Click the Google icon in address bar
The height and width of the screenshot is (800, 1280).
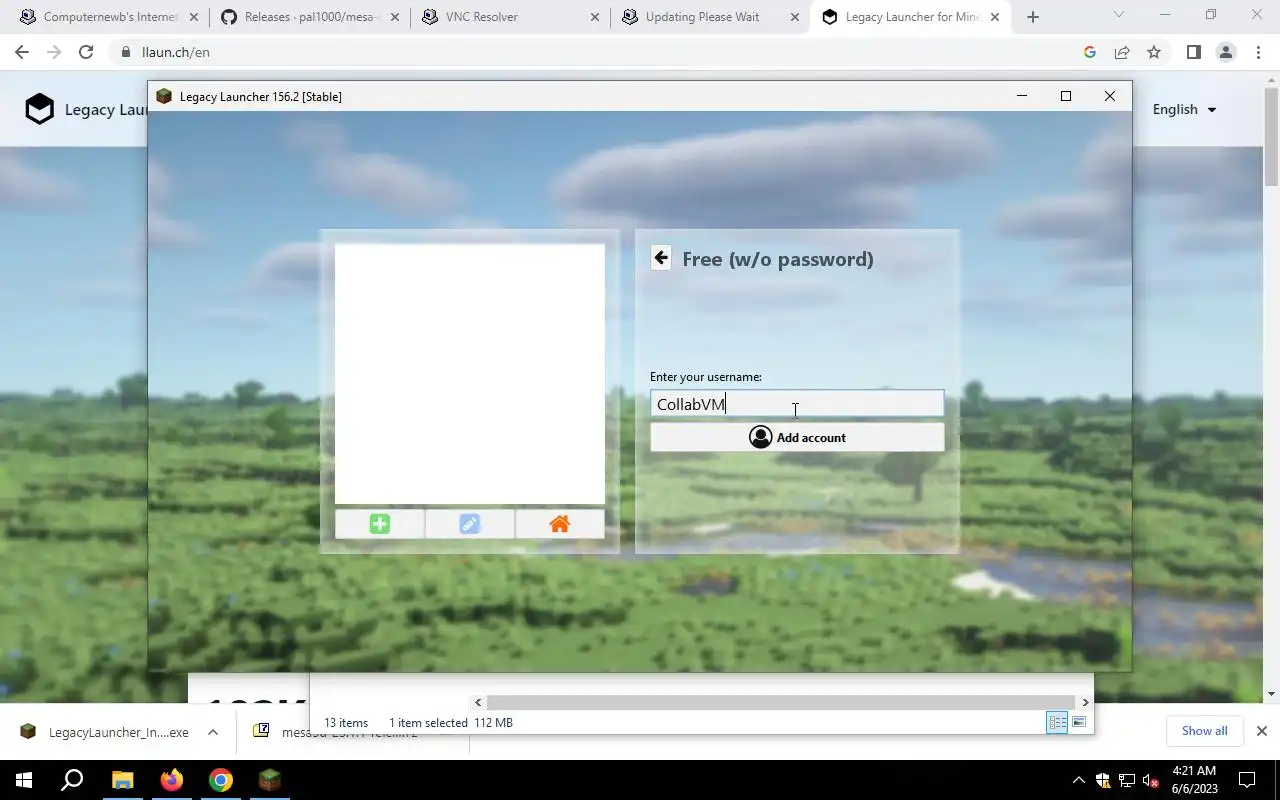pyautogui.click(x=1090, y=52)
